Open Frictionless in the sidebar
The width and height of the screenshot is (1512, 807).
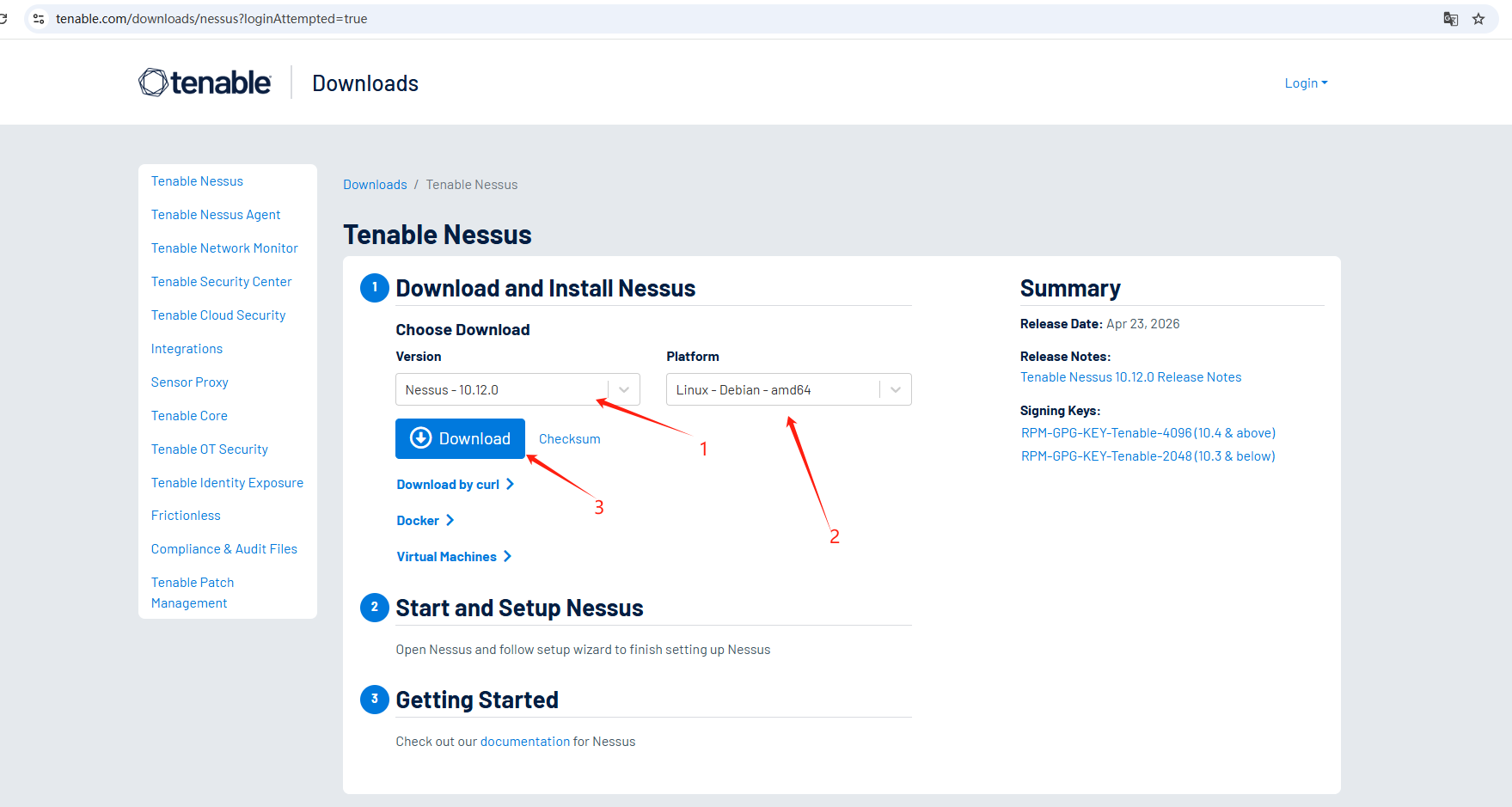tap(186, 516)
